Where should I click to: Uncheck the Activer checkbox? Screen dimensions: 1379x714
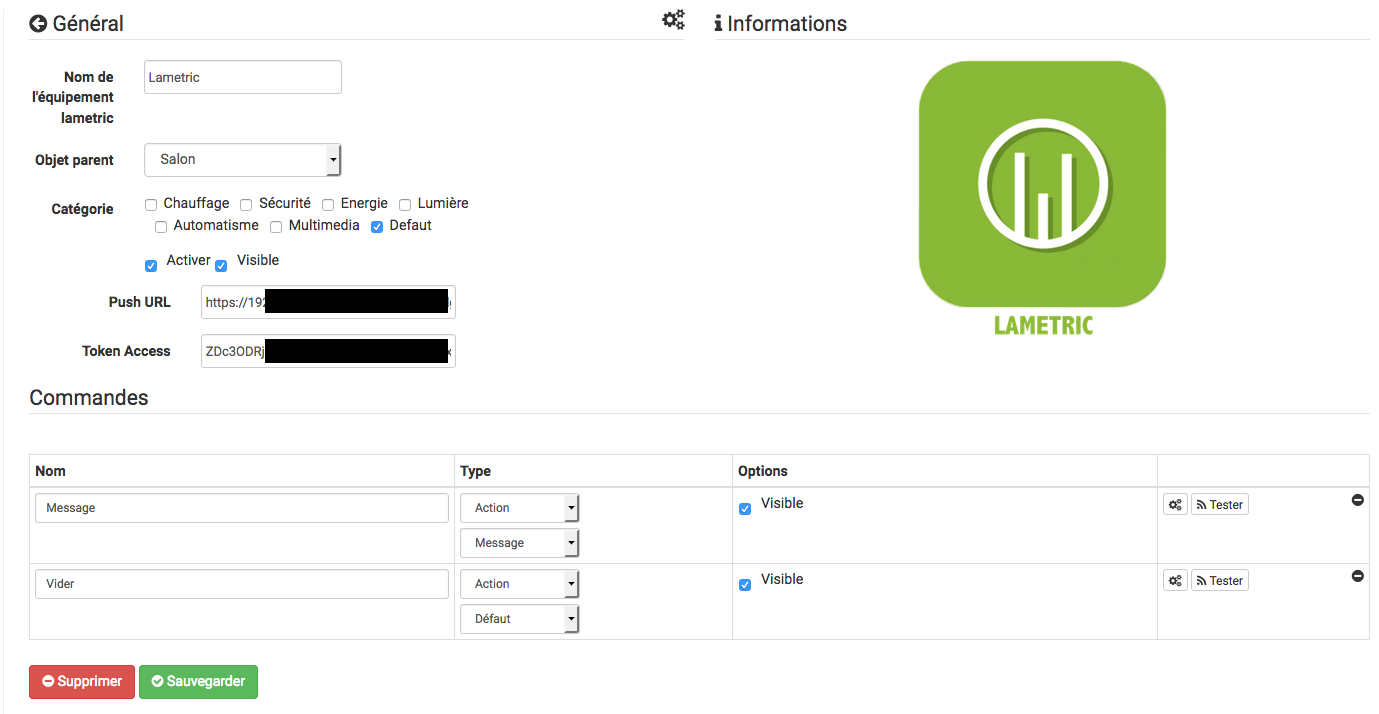151,266
